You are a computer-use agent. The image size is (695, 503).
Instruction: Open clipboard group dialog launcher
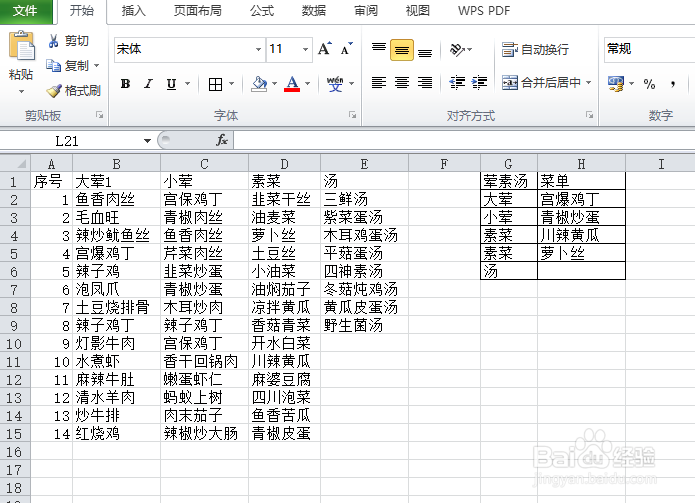[x=100, y=115]
